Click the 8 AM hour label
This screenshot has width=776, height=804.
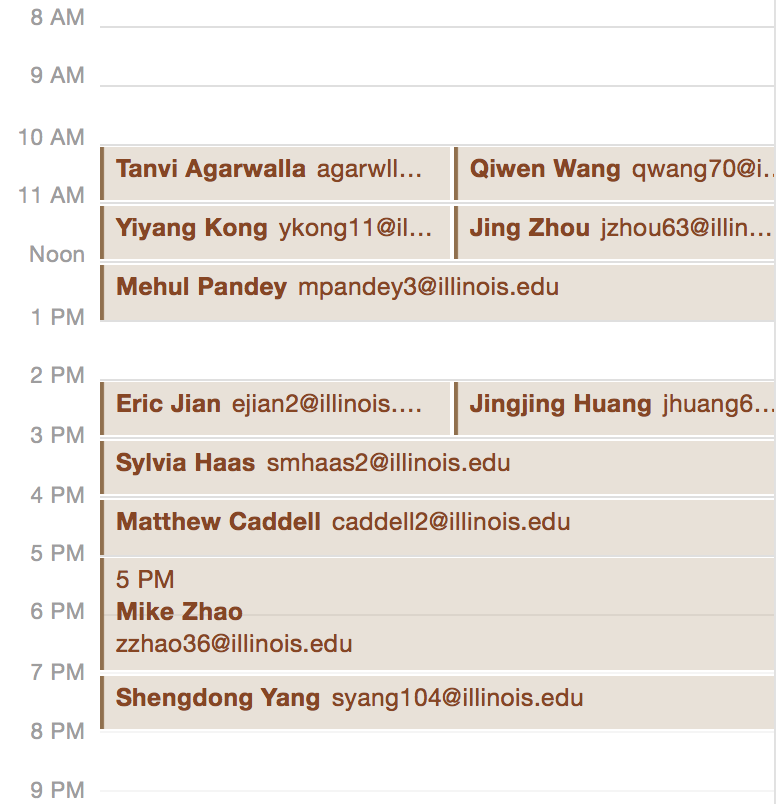(57, 17)
